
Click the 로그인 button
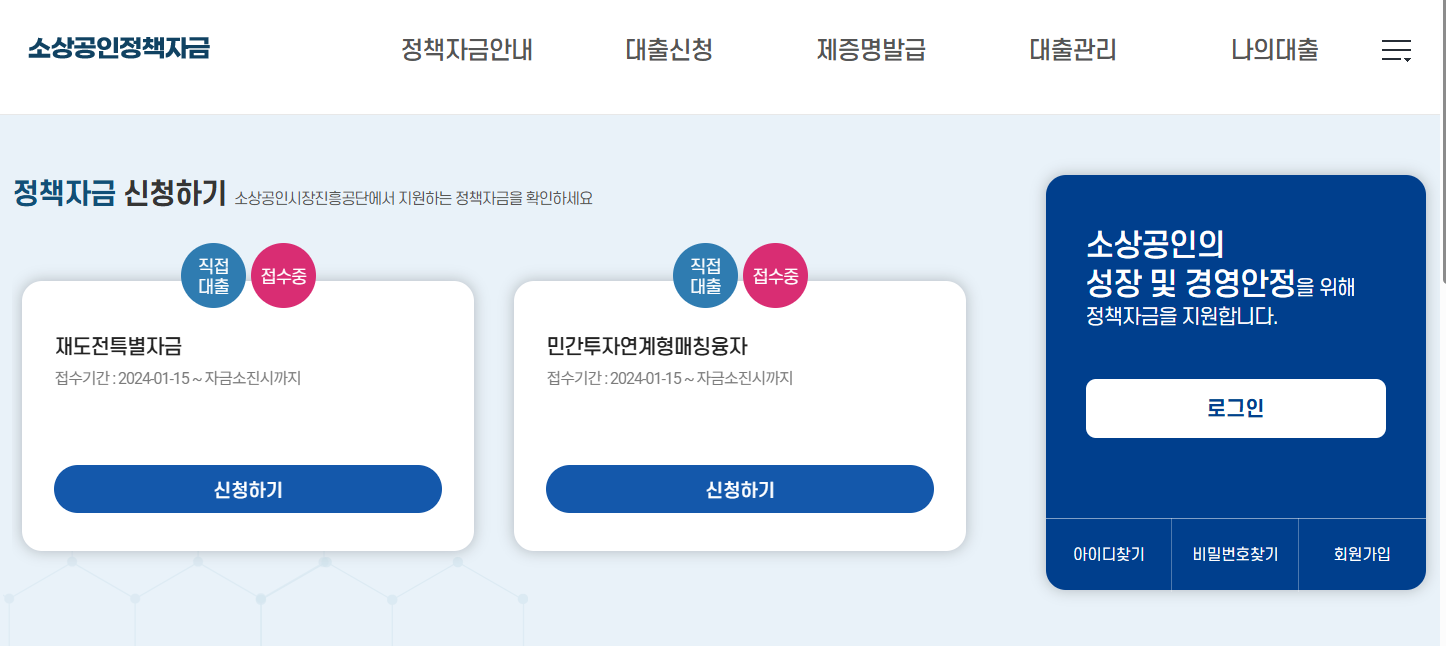click(x=1235, y=408)
